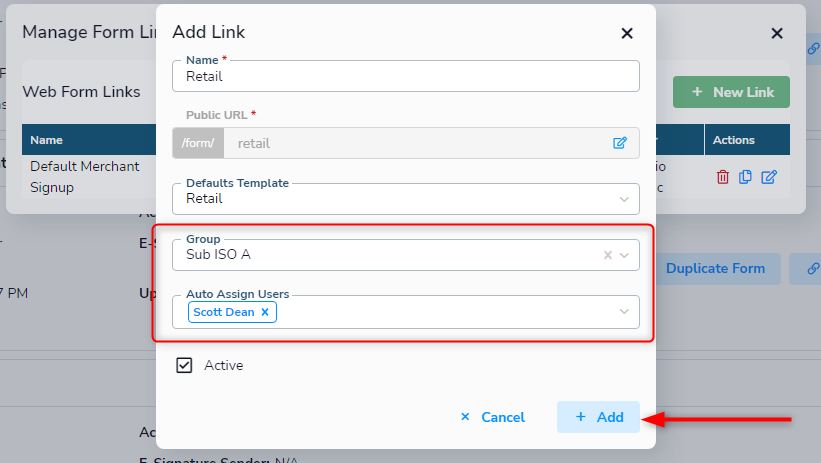This screenshot has width=821, height=463.
Task: Close the Add Link dialog
Action: [627, 34]
